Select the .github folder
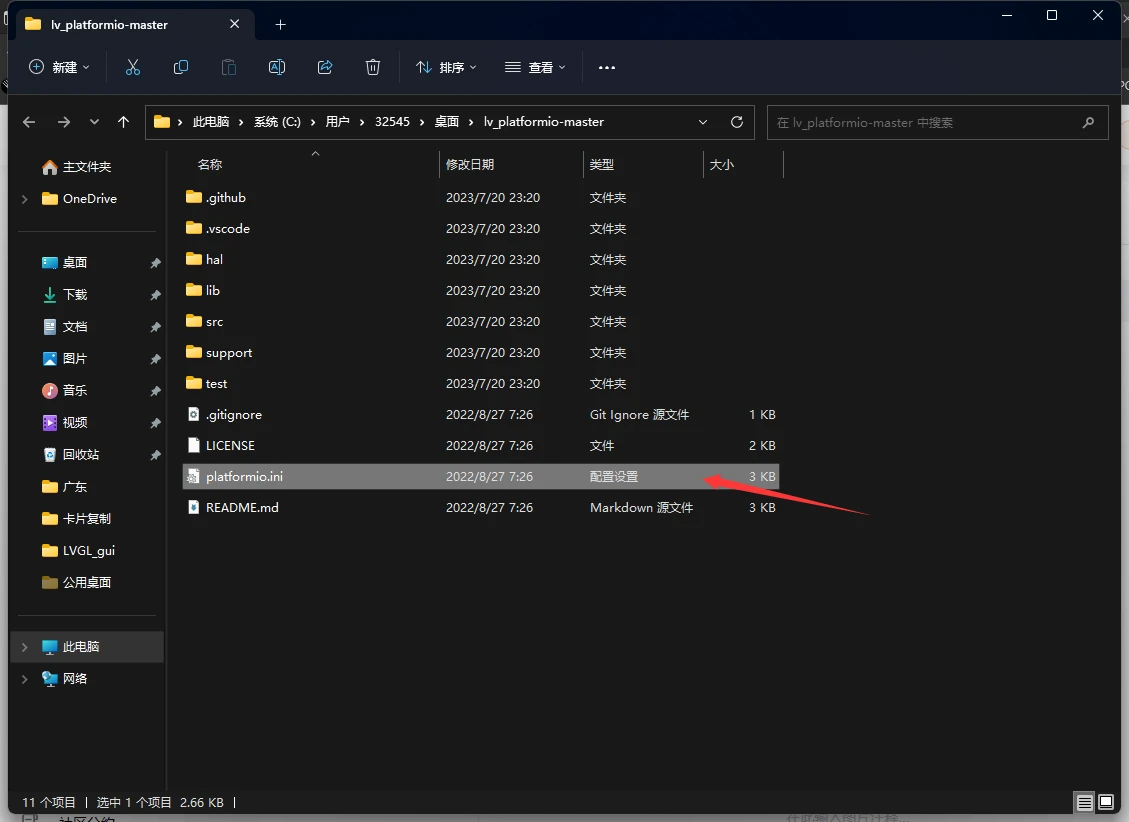 [481, 197]
